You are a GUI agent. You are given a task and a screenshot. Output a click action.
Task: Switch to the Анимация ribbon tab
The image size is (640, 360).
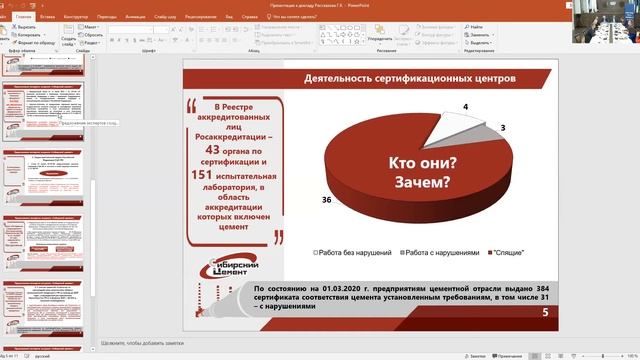pos(135,17)
